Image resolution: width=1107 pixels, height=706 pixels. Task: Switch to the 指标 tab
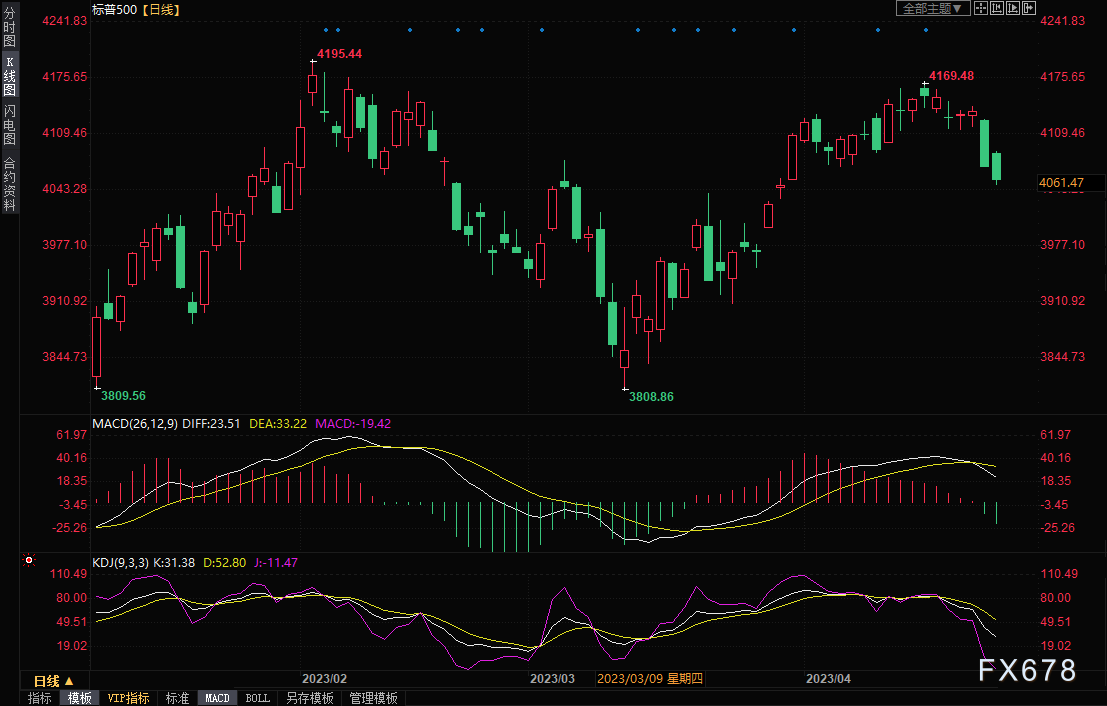(x=40, y=698)
